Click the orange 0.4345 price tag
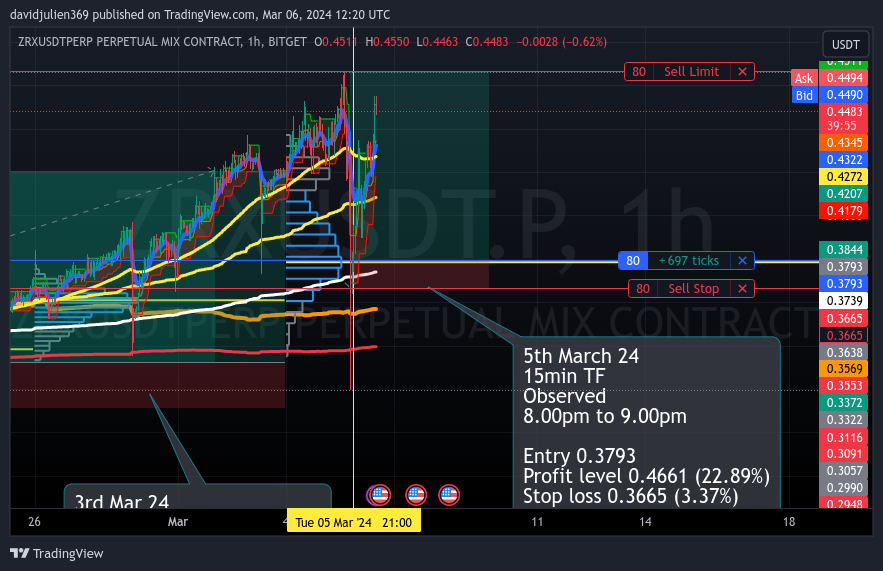Viewport: 883px width, 571px height. pos(844,142)
